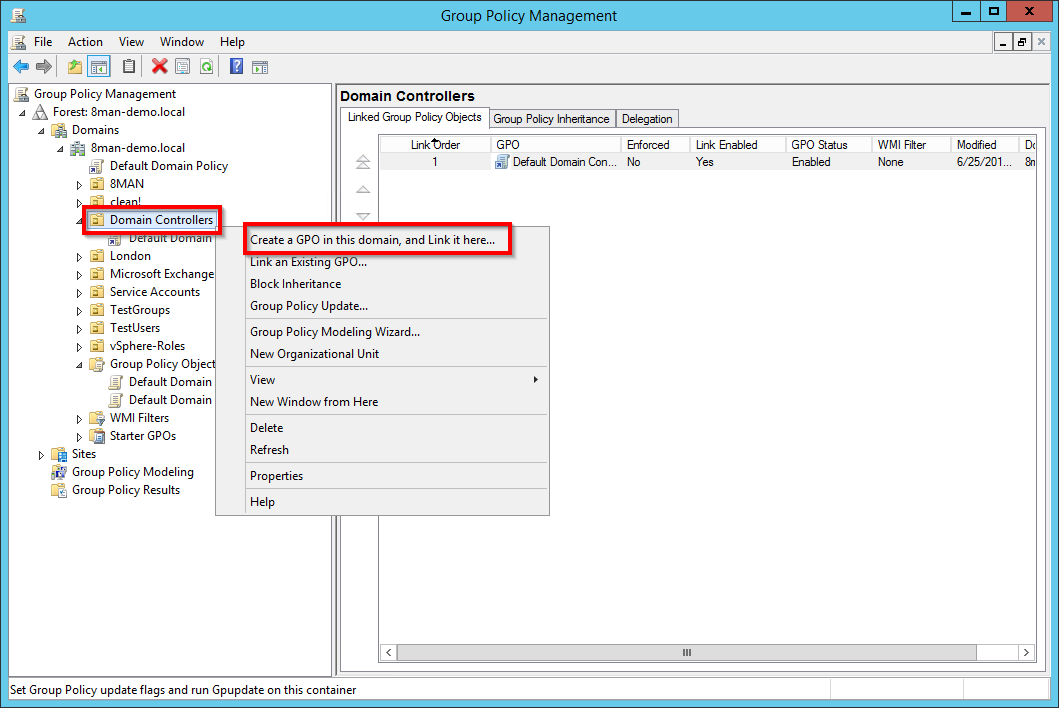The height and width of the screenshot is (708, 1059).
Task: Open the Action menu in menu bar
Action: pyautogui.click(x=85, y=42)
